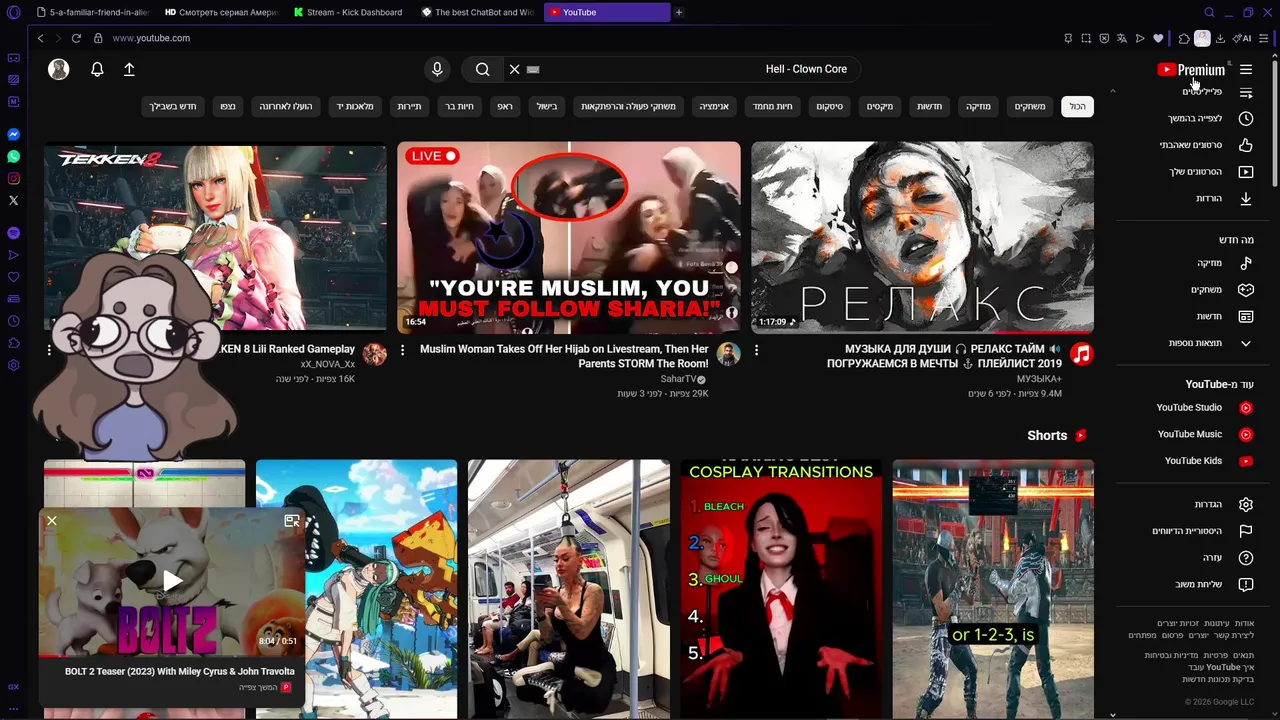Screen dimensions: 1280x720
Task: Collapse the panel with the small up chevron
Action: [x=1112, y=91]
